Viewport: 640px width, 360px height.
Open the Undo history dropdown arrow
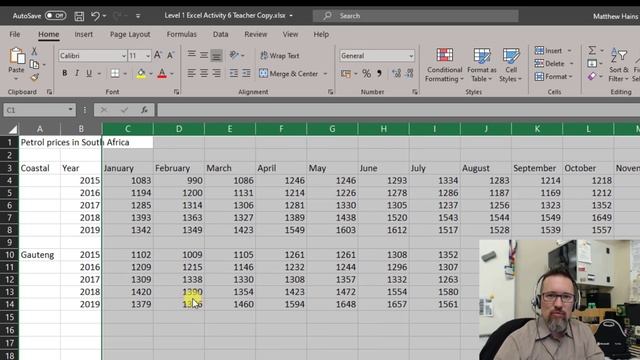point(104,16)
